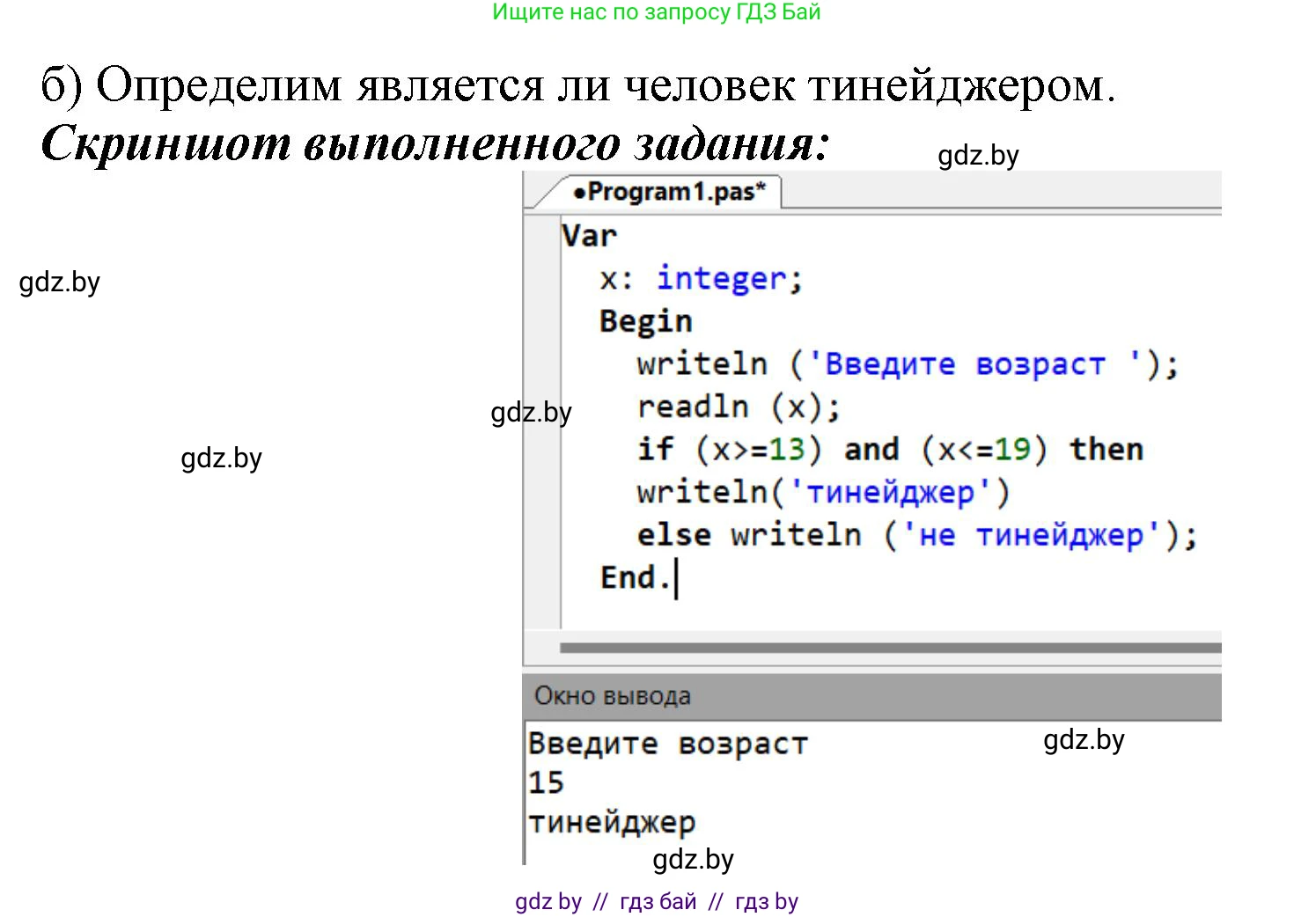Image resolution: width=1316 pixels, height=917 pixels.
Task: Click the 'тинейджер' result in output window
Action: 612,822
